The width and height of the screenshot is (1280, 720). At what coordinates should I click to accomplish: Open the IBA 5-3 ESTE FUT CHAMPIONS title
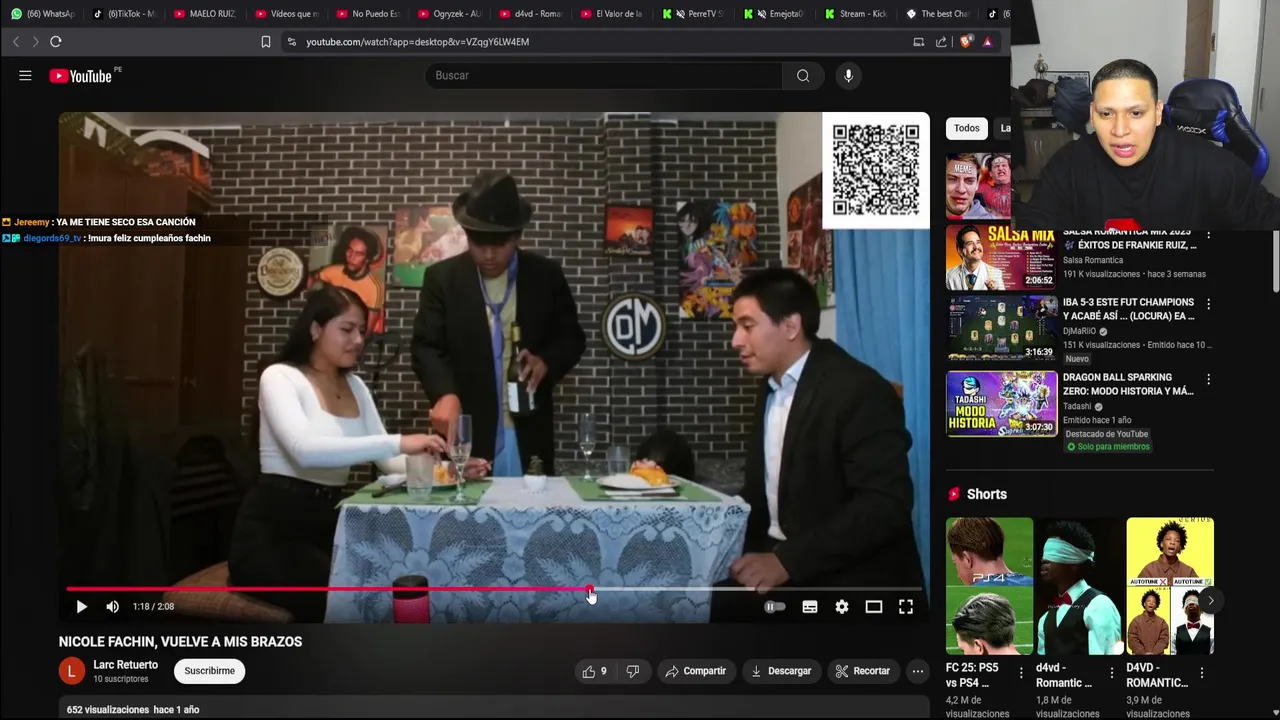(x=1128, y=309)
